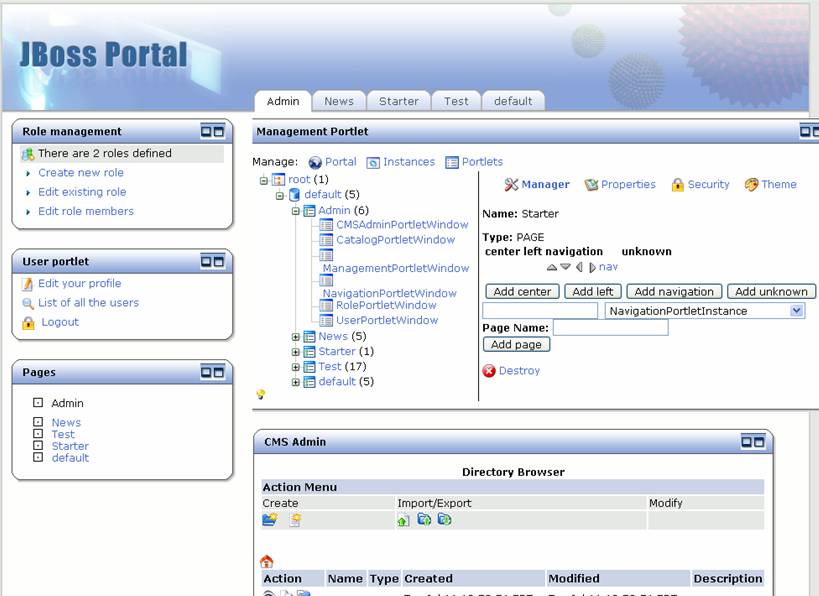Minimize the User portlet window

(206, 261)
